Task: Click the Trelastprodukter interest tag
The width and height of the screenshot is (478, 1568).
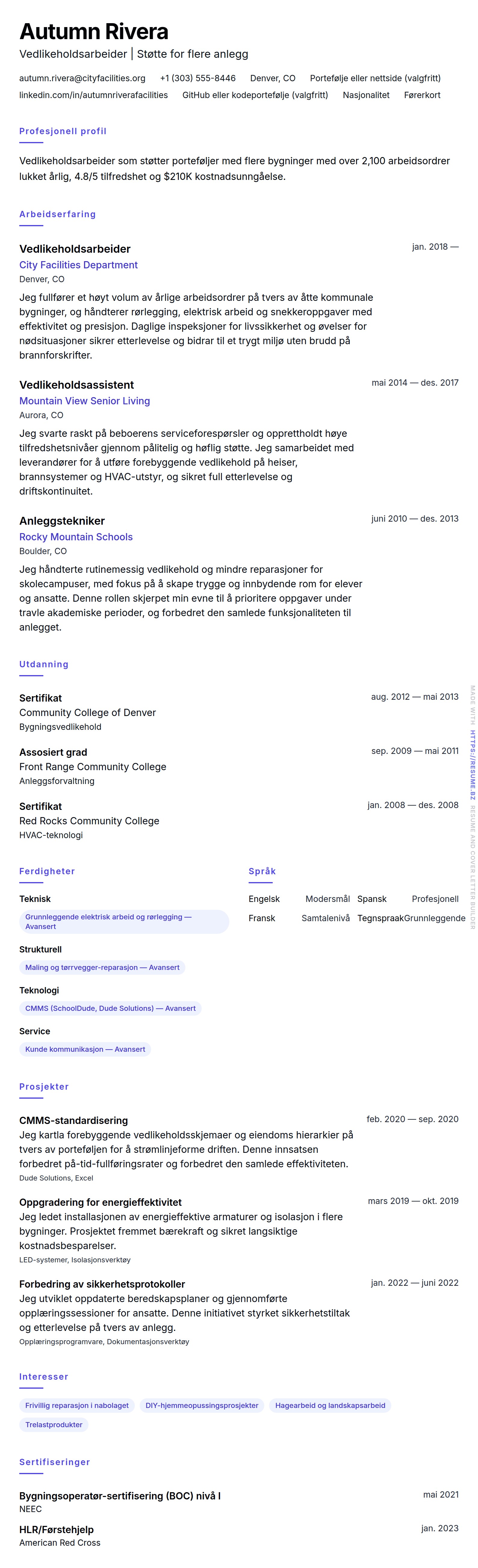Action: pos(54,1424)
